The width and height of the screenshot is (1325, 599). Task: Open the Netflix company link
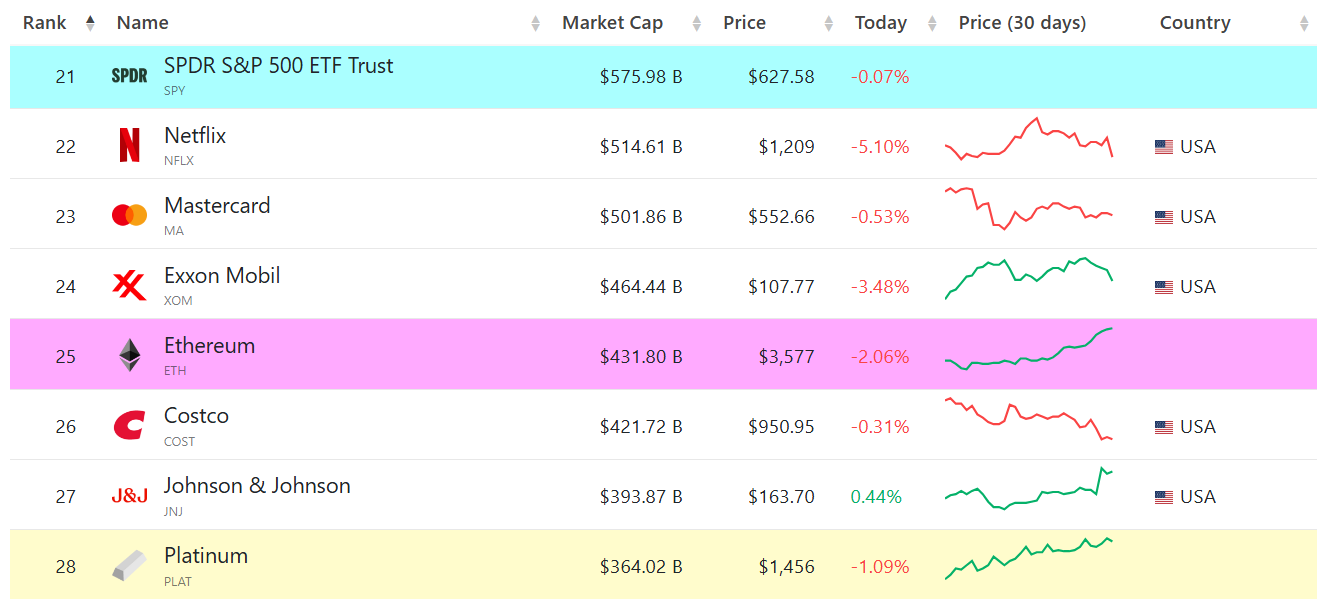[195, 136]
